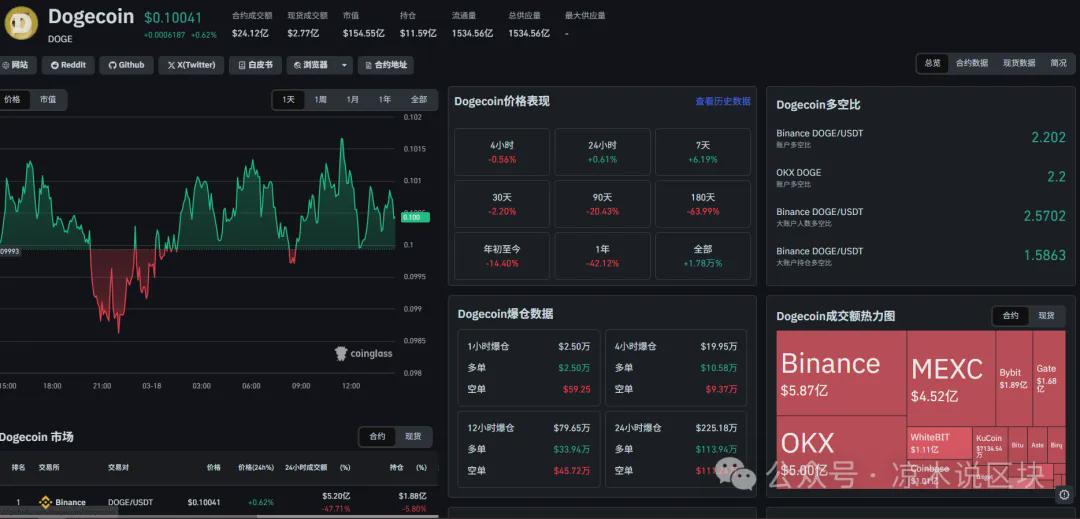The height and width of the screenshot is (519, 1080).
Task: Click the 1.5863 position ratio value
Action: (x=1044, y=255)
